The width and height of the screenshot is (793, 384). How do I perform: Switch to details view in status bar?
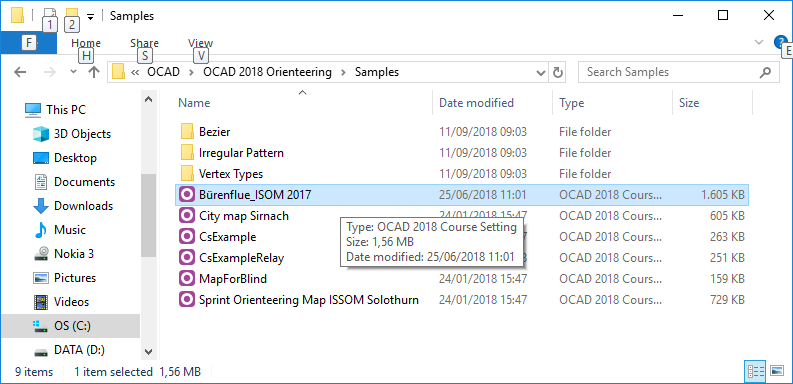[x=755, y=372]
